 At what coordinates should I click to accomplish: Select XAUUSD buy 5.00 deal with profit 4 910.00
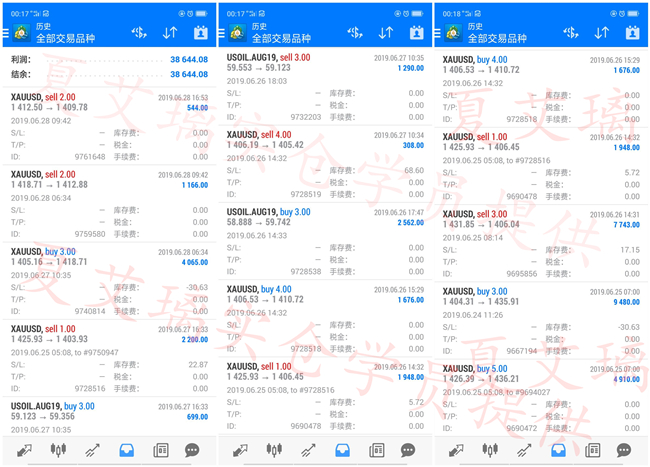click(x=541, y=398)
